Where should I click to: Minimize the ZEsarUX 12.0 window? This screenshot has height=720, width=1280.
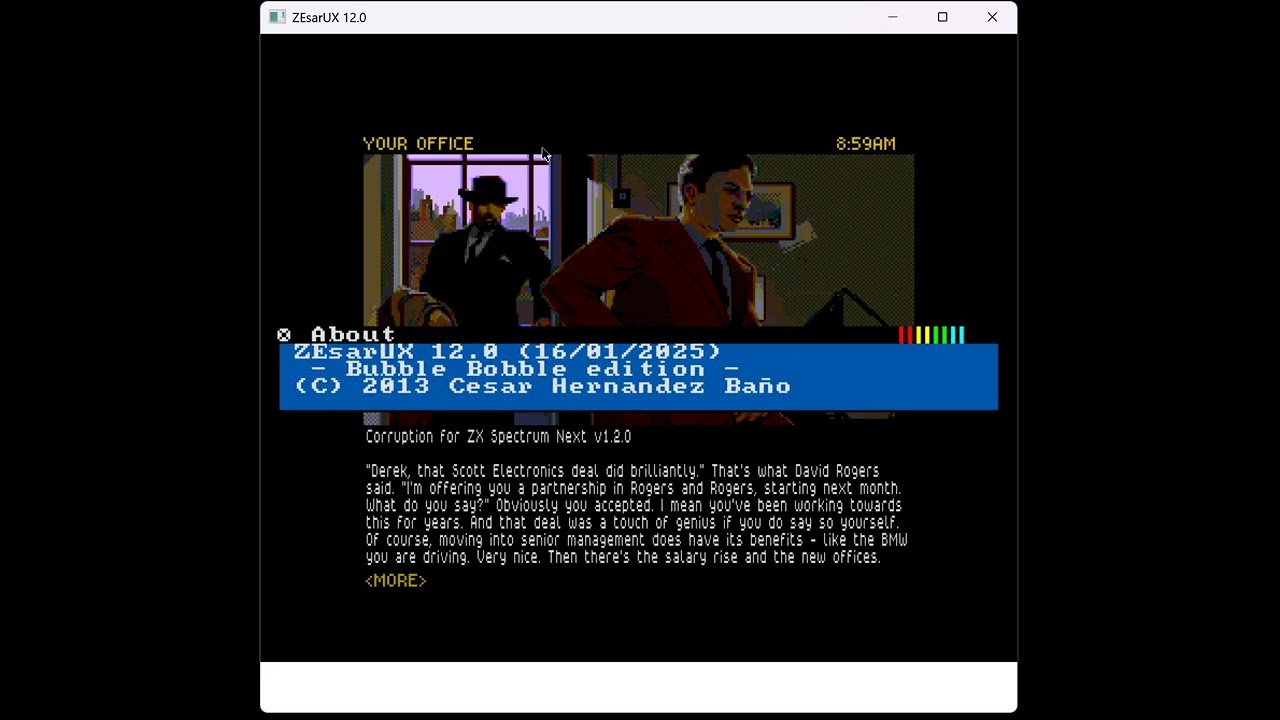[893, 17]
